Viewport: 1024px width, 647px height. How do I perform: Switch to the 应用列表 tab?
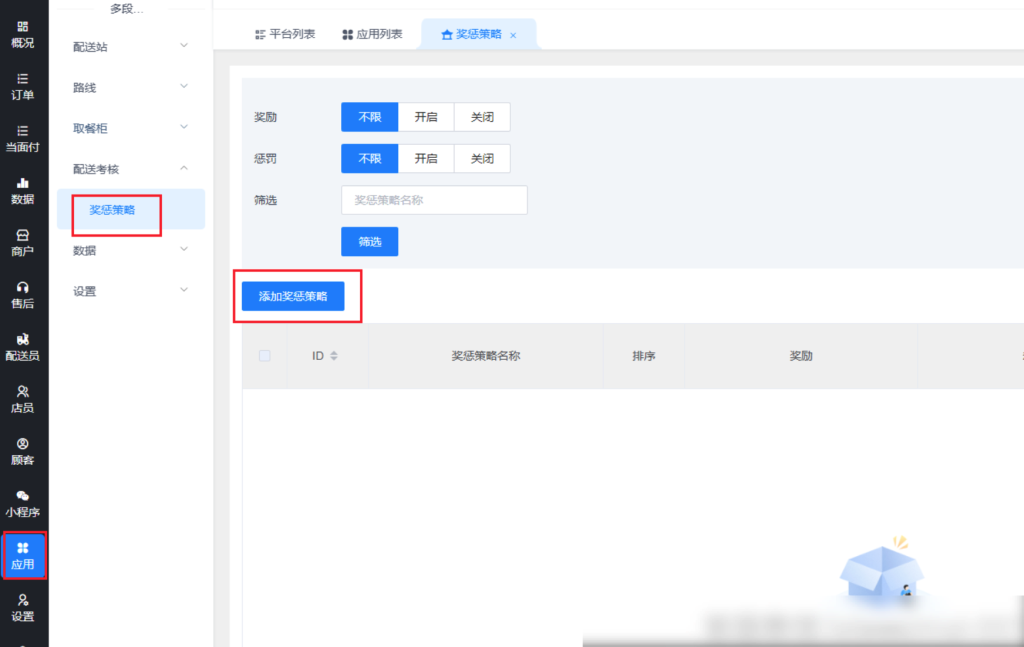point(372,34)
